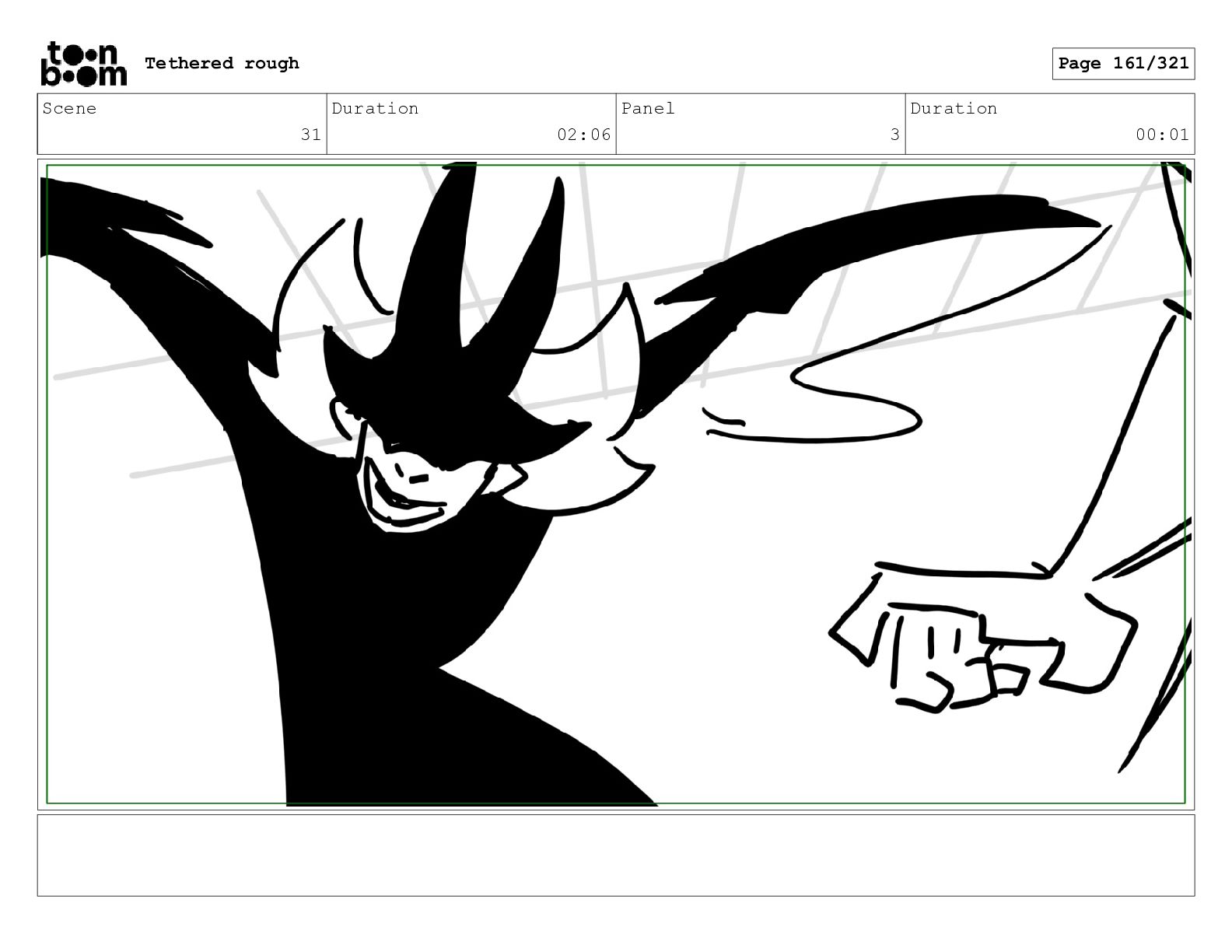Click the 'Panel' header label
This screenshot has width=1232, height=952.
point(647,108)
